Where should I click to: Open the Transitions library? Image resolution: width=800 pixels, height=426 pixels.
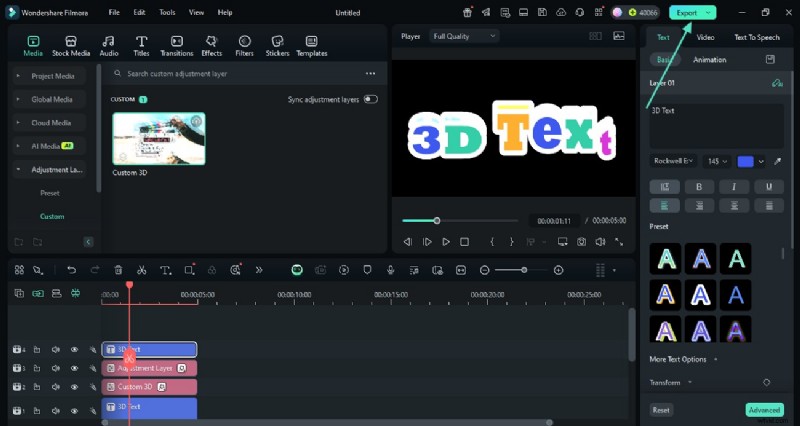(176, 44)
